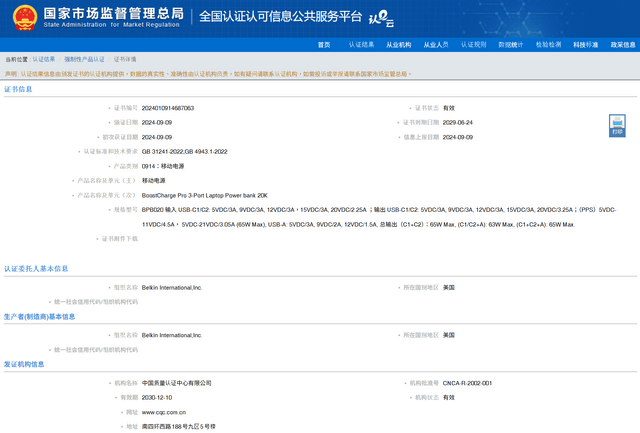Open the 认证结果 nav menu item
The width and height of the screenshot is (640, 433).
click(x=361, y=45)
